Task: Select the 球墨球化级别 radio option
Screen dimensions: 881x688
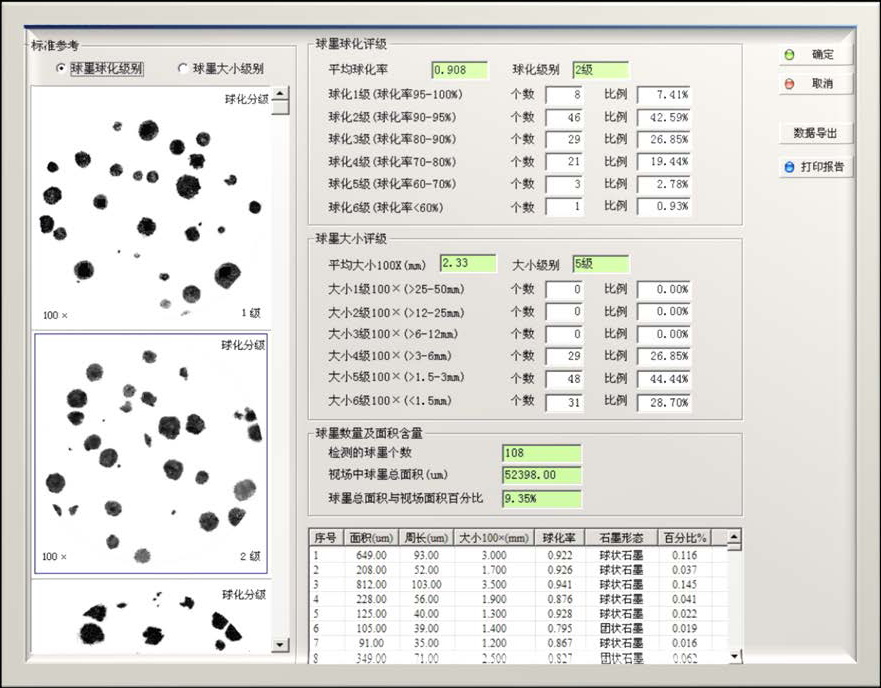Action: [x=63, y=69]
